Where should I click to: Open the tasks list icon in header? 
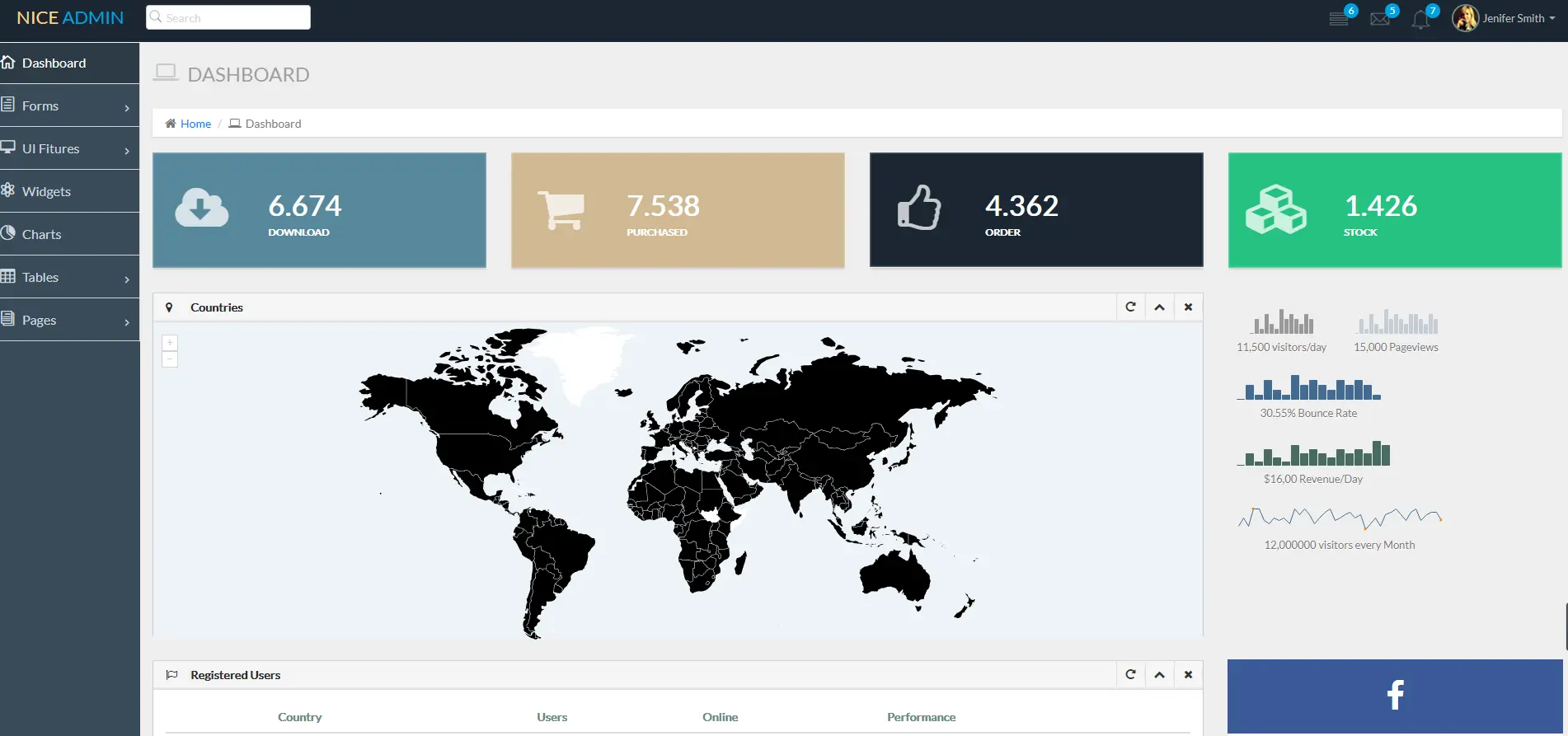coord(1339,19)
